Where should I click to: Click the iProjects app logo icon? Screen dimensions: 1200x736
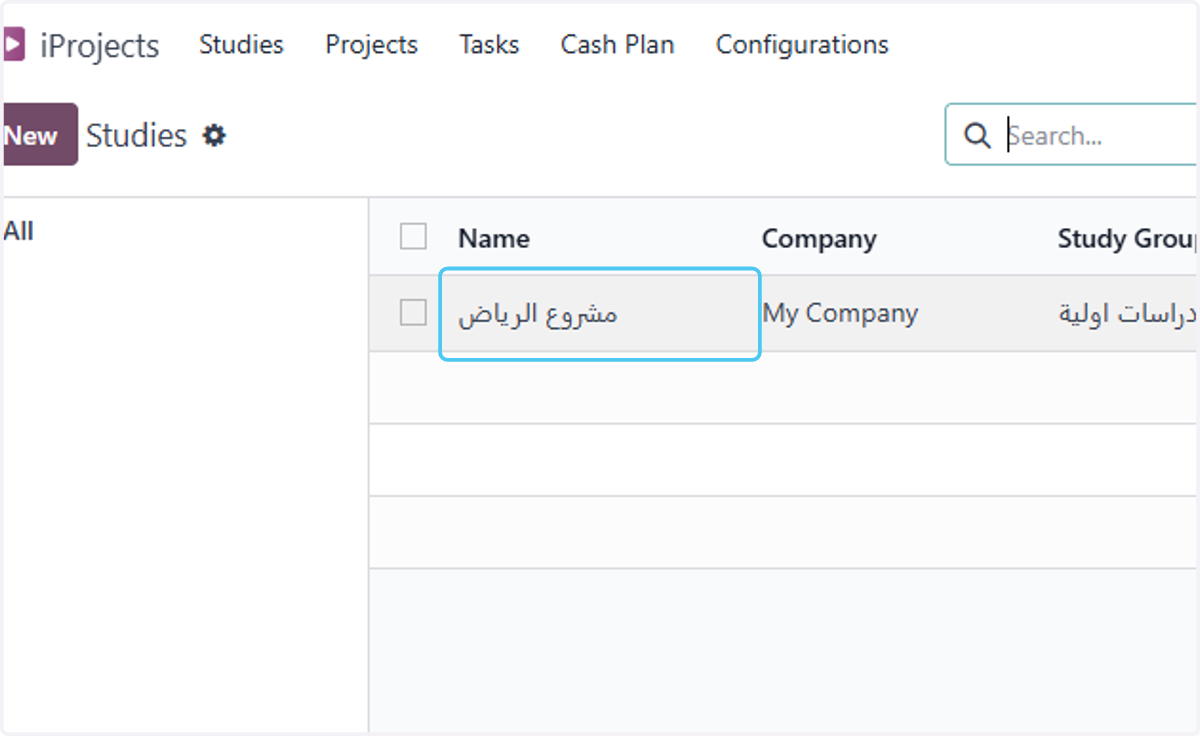pyautogui.click(x=13, y=45)
